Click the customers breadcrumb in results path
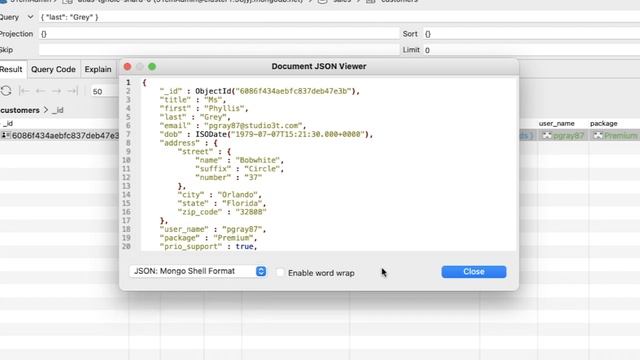 [20, 110]
